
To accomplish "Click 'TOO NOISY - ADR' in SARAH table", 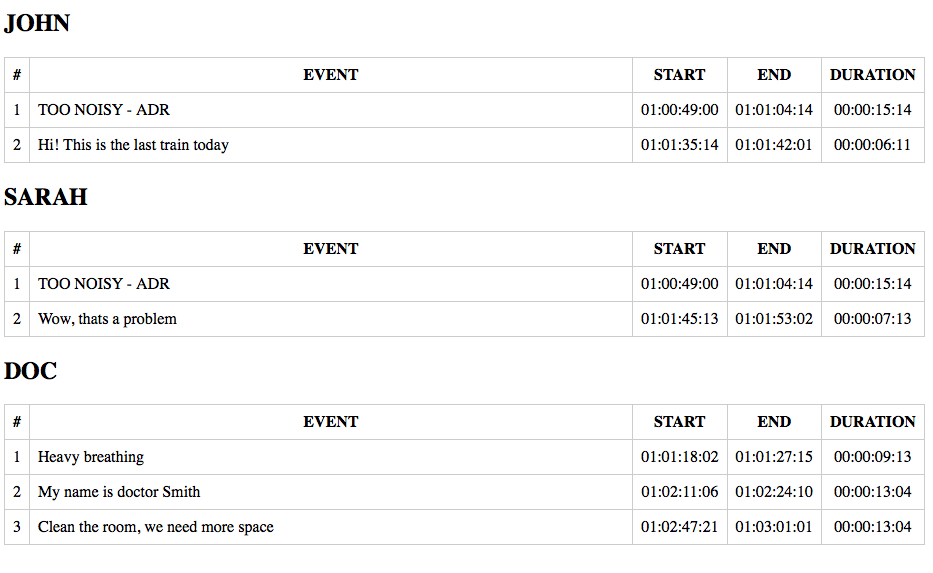I will click(x=104, y=284).
